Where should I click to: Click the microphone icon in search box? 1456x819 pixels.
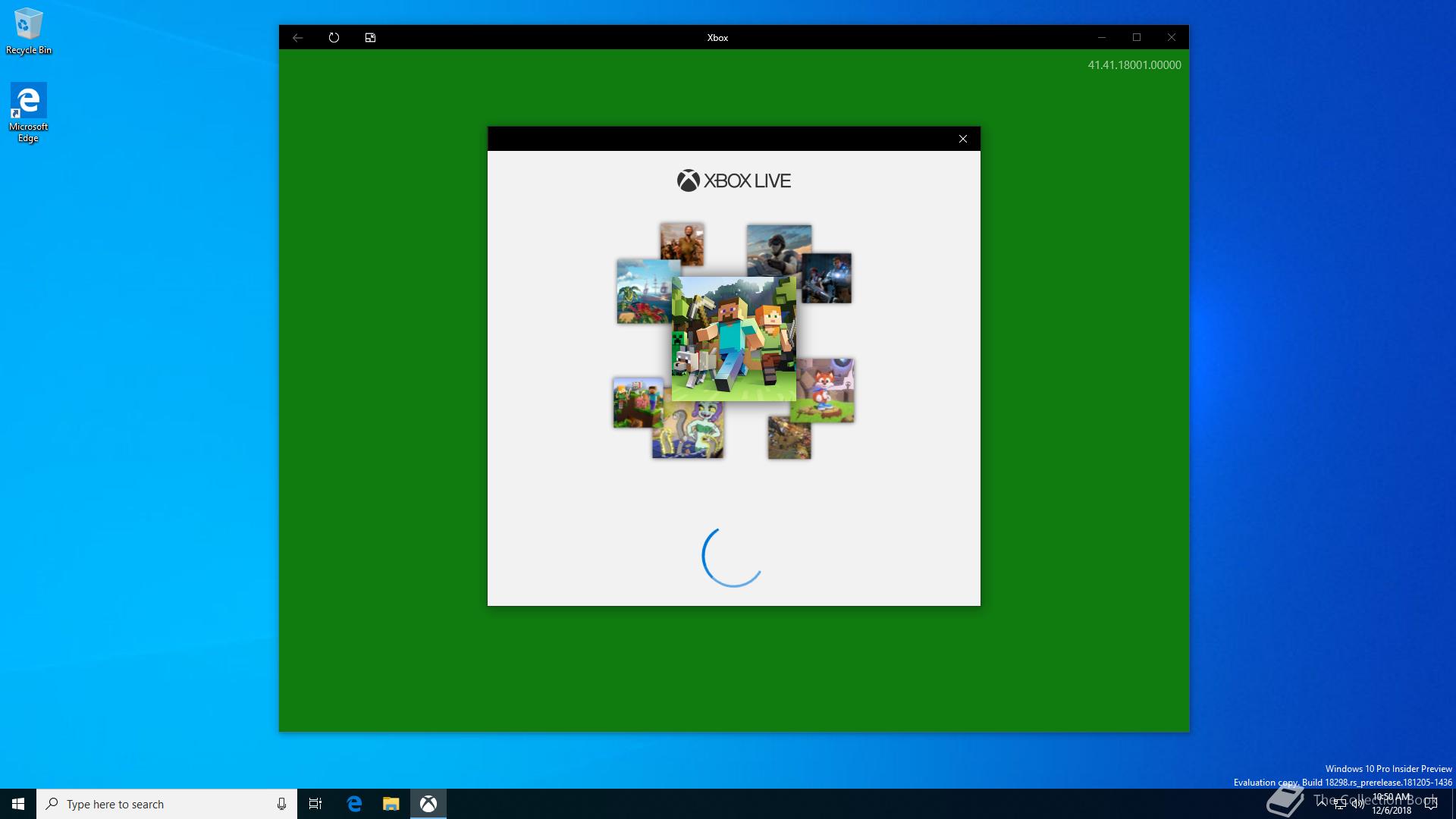281,804
